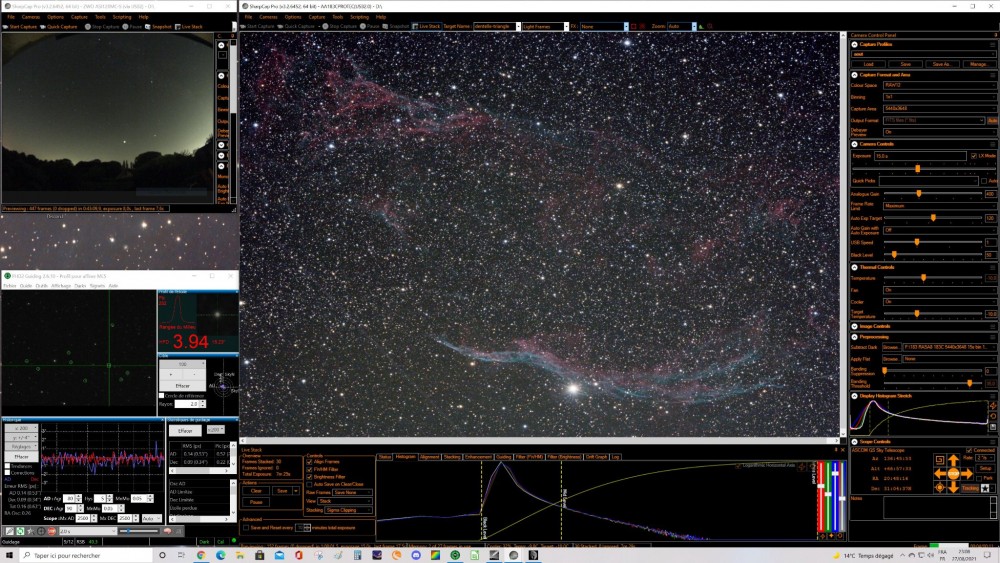Viewport: 1000px width, 563px height.
Task: Click the Live Stack Clear button
Action: click(256, 490)
